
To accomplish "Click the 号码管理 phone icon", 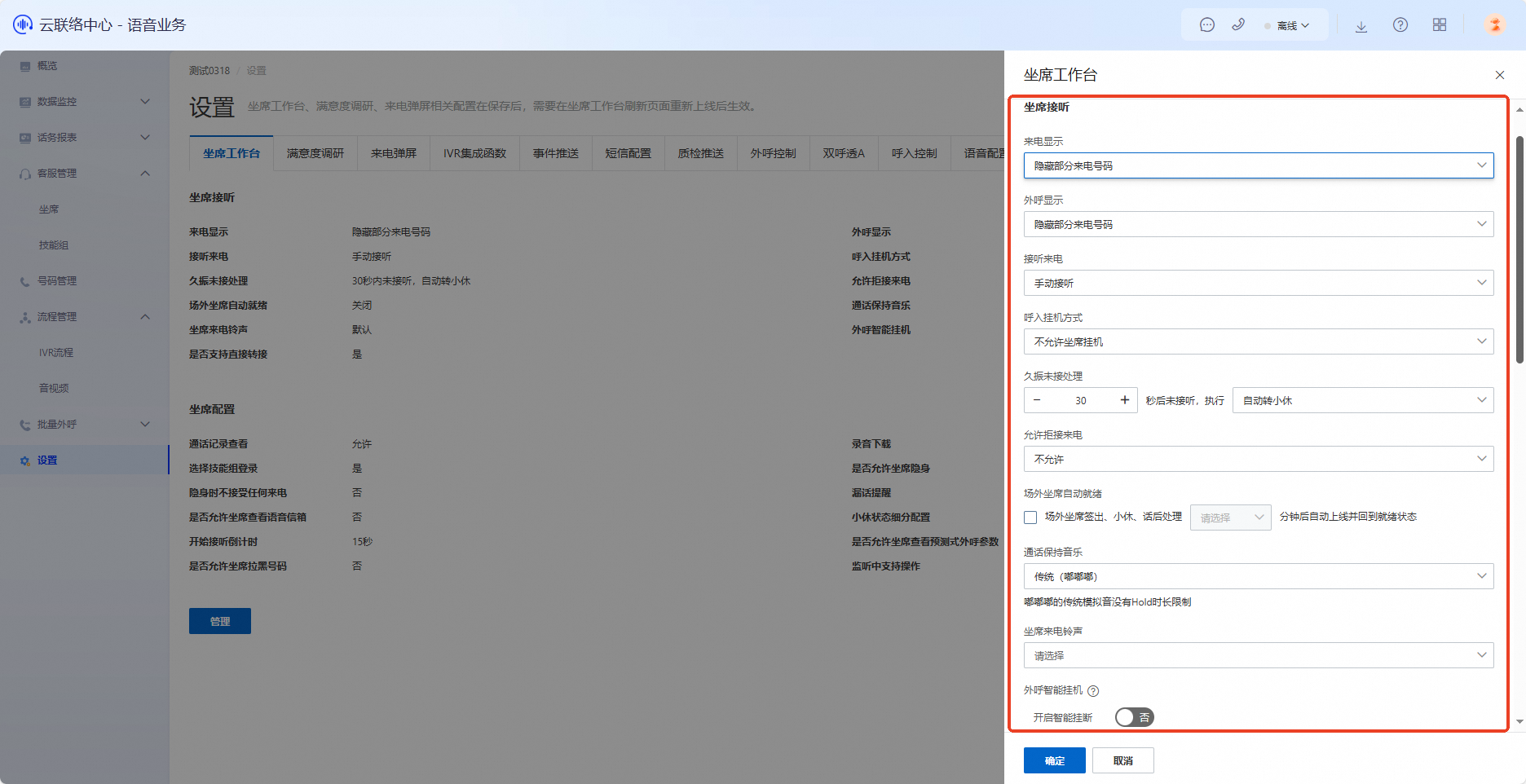I will click(x=25, y=281).
